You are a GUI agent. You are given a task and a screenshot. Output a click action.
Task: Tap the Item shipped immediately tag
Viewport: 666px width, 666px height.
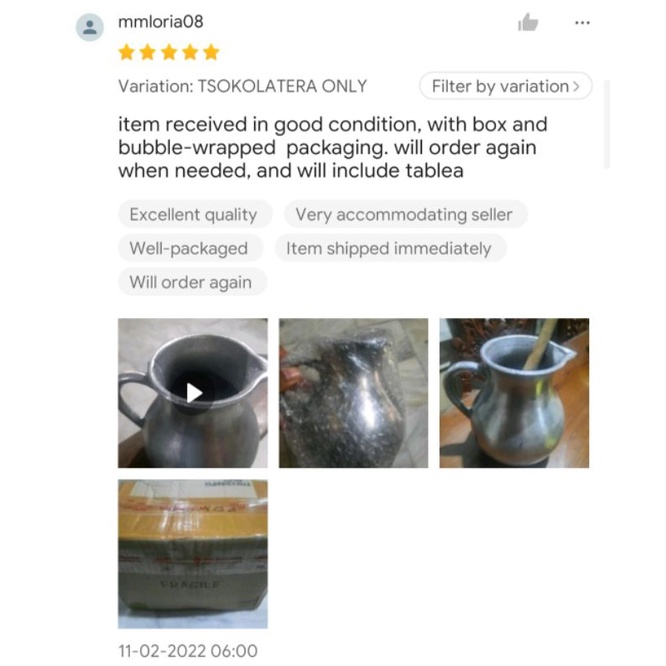click(x=389, y=248)
